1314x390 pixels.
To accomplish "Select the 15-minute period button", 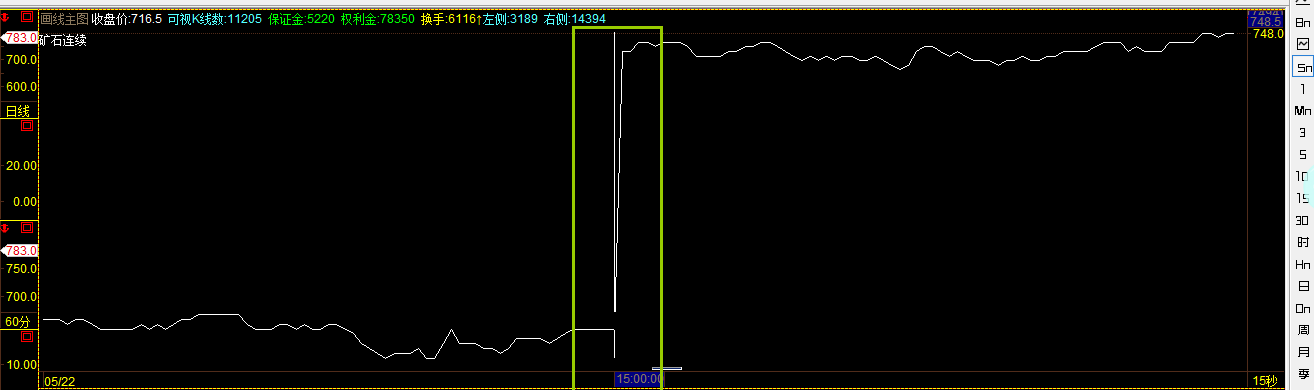I will point(1302,198).
